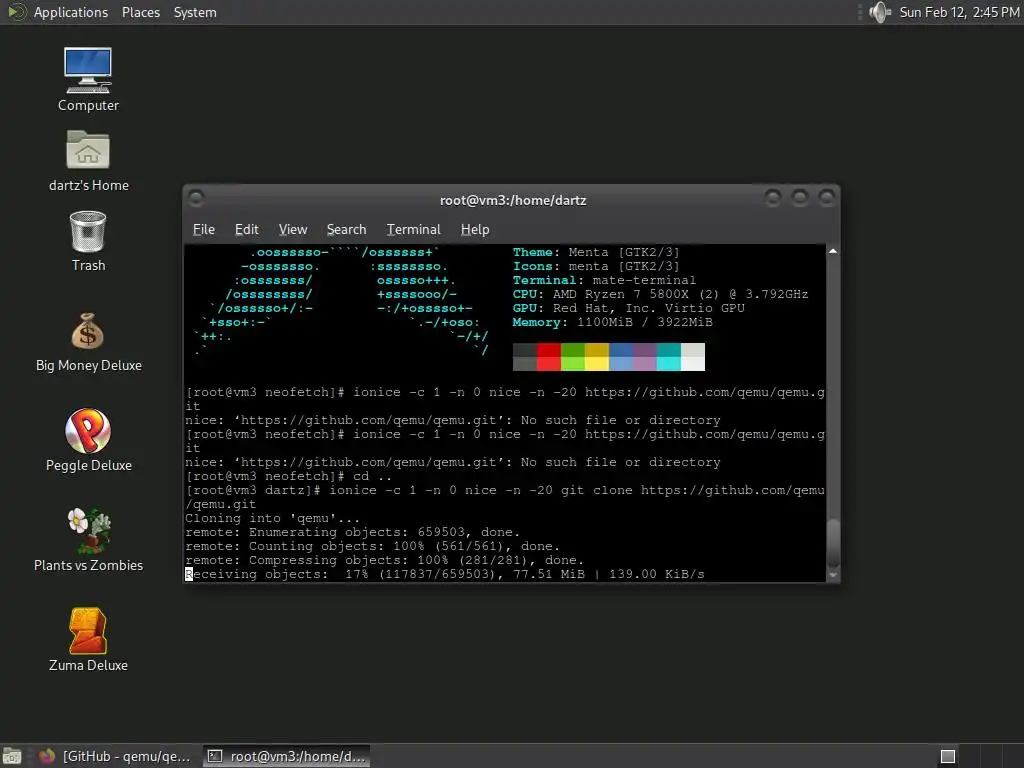
Task: Click the "Cloning into 'qemu'..." line
Action: coord(272,518)
